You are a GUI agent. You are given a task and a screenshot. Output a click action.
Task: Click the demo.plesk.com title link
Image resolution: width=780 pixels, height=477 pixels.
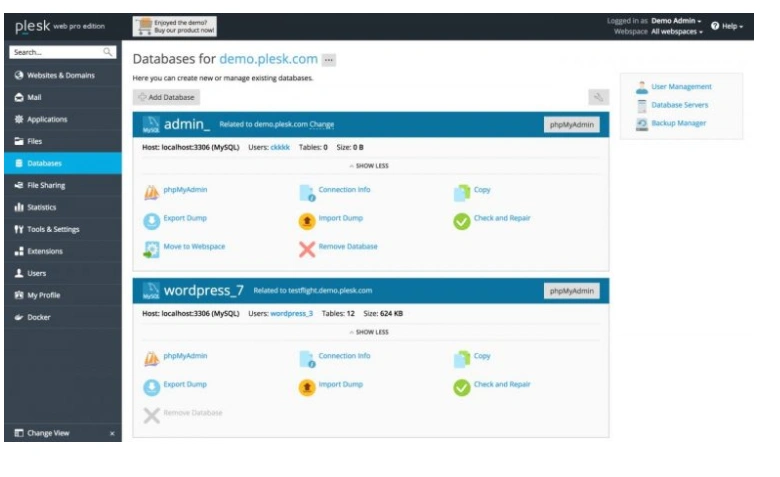268,59
